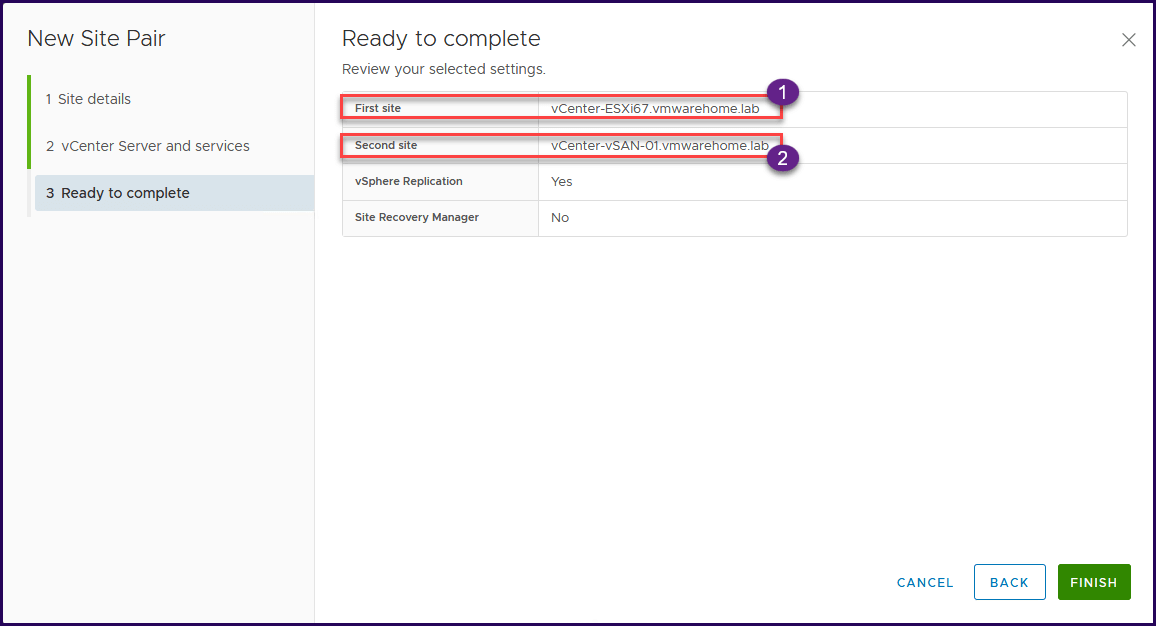This screenshot has height=626, width=1156.
Task: Click Review your selected settings text
Action: [444, 69]
